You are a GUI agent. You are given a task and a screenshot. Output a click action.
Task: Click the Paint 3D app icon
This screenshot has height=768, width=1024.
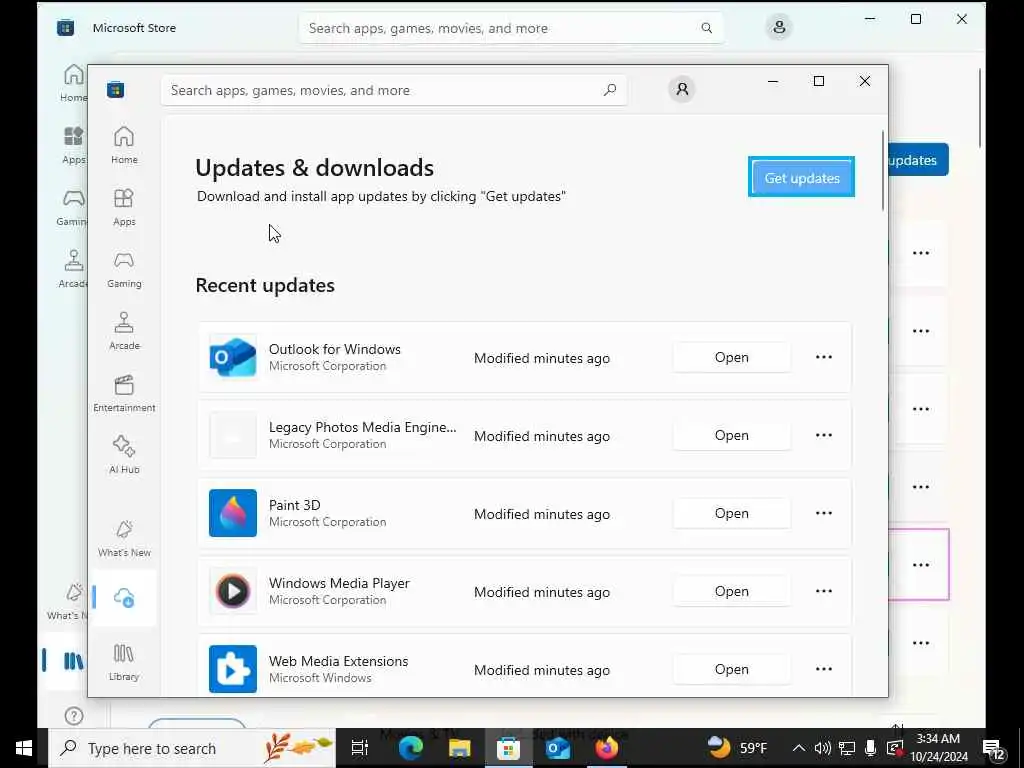tap(232, 513)
